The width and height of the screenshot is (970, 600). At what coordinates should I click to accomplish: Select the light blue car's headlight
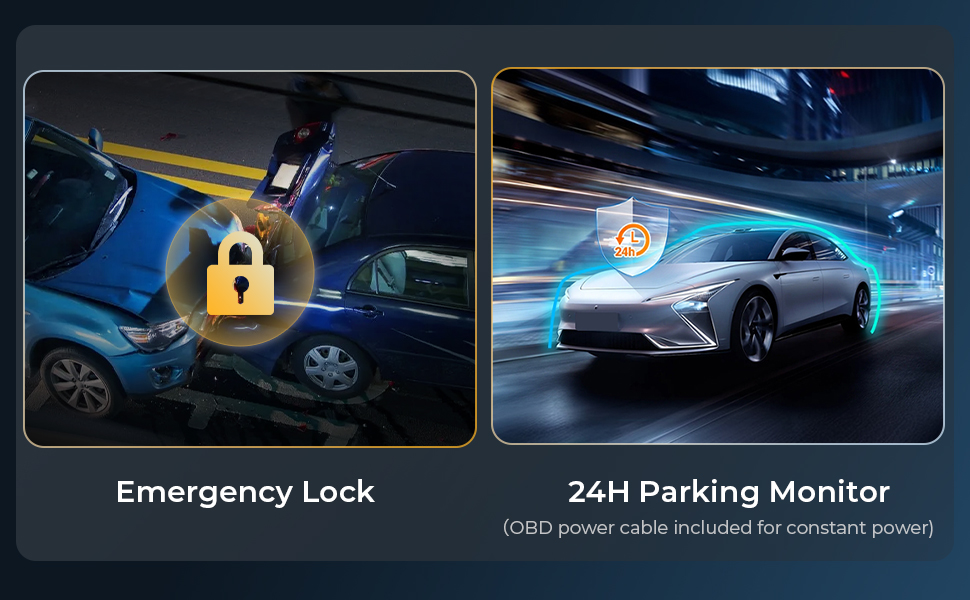(153, 334)
